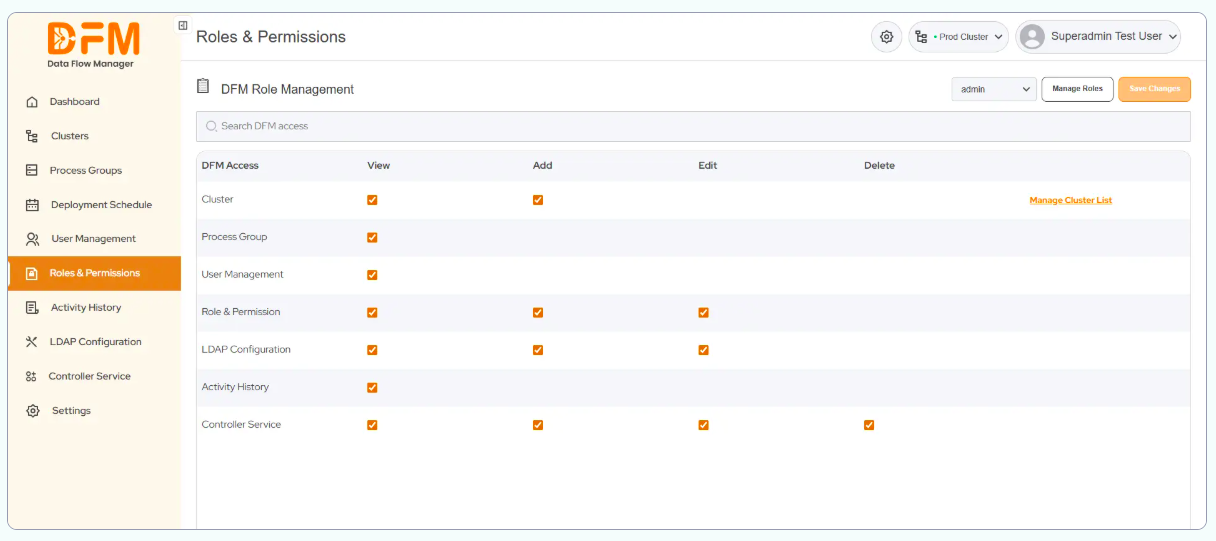Uncheck Controller Service Edit checkbox
Image resolution: width=1216 pixels, height=541 pixels.
tap(703, 425)
